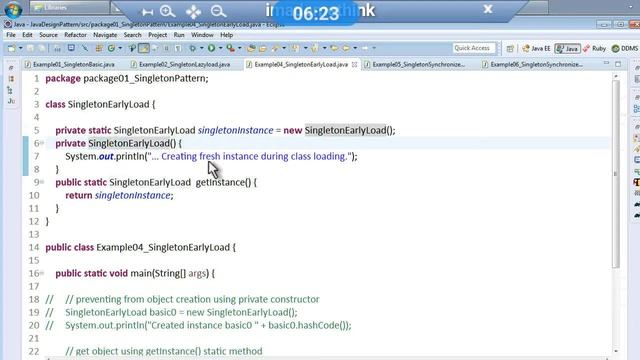Close the Example04_SingletonEarlyLoad.java tab
The image size is (640, 360).
pyautogui.click(x=354, y=64)
